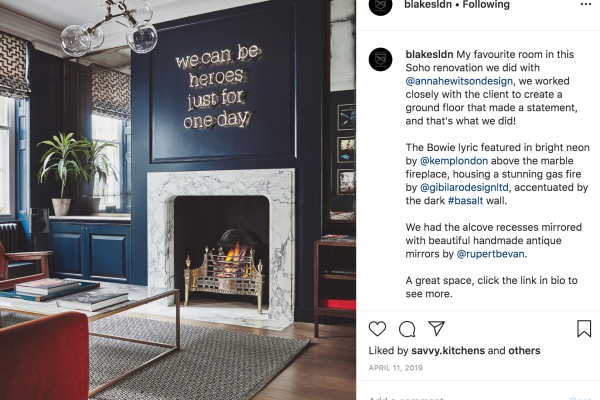Open the April 11, 2019 timestamp
Viewport: 600px width, 400px height.
pos(395,368)
